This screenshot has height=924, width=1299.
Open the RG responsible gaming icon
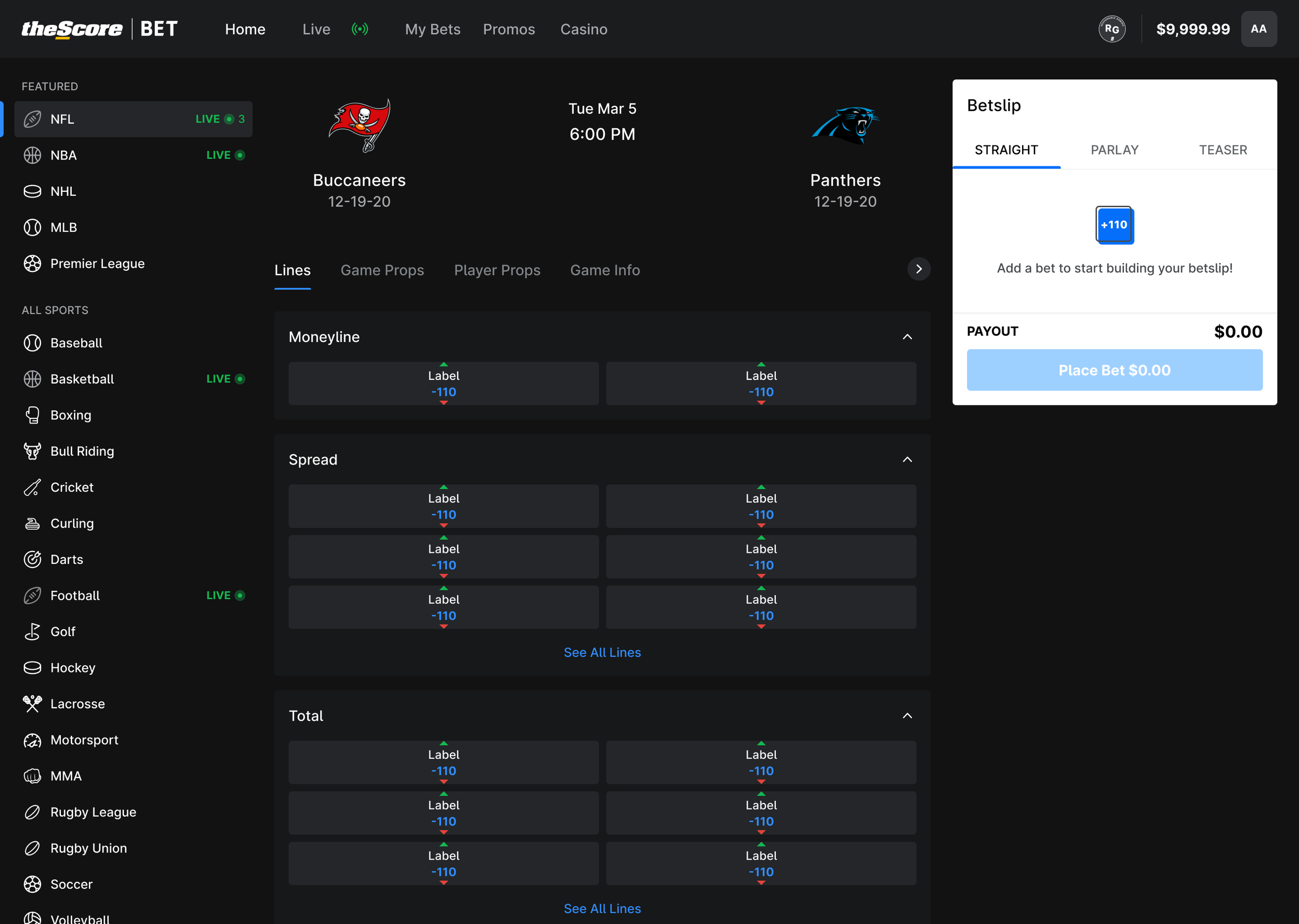[x=1112, y=29]
